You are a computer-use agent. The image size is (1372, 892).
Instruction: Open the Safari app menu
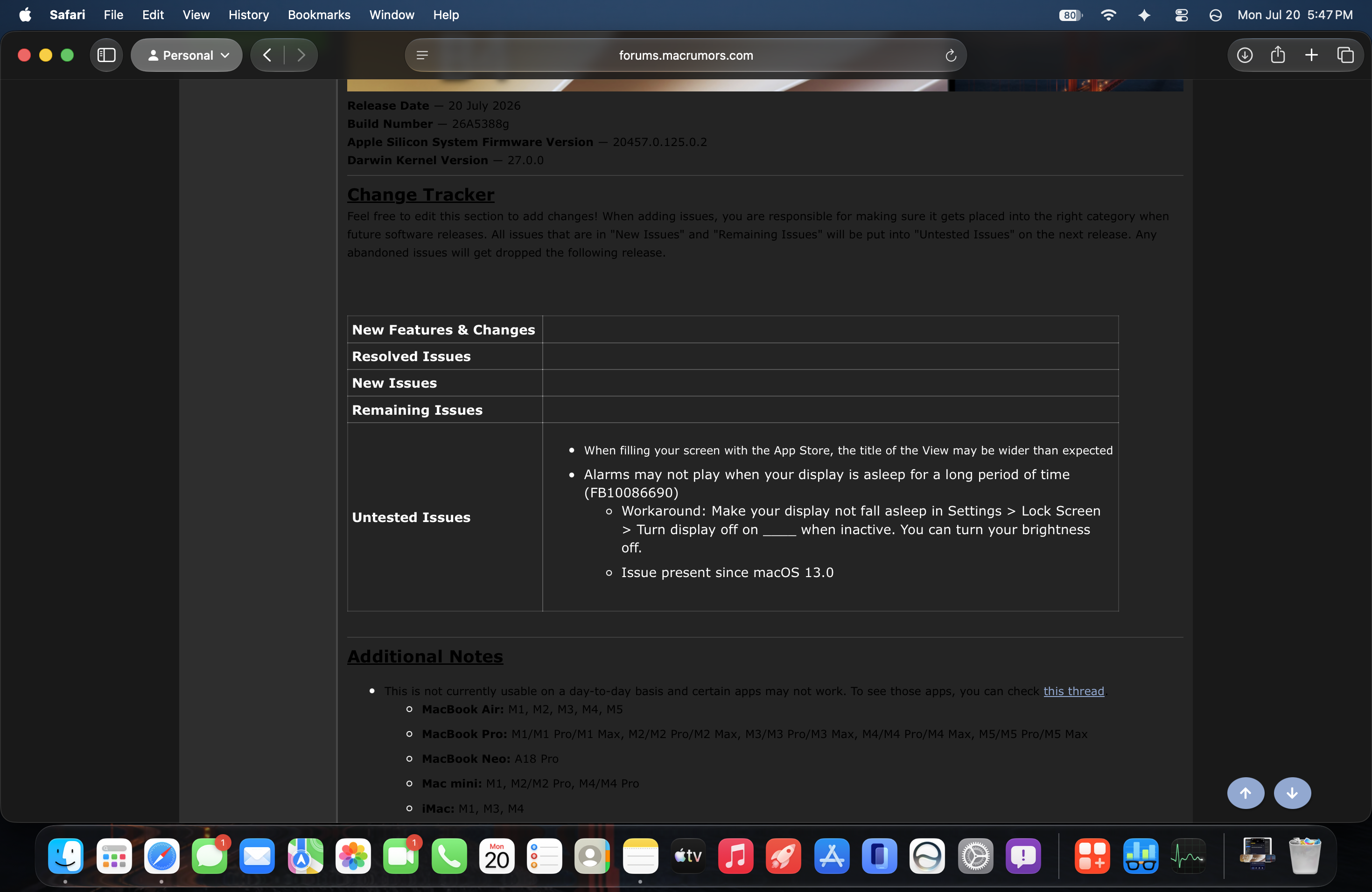[68, 15]
